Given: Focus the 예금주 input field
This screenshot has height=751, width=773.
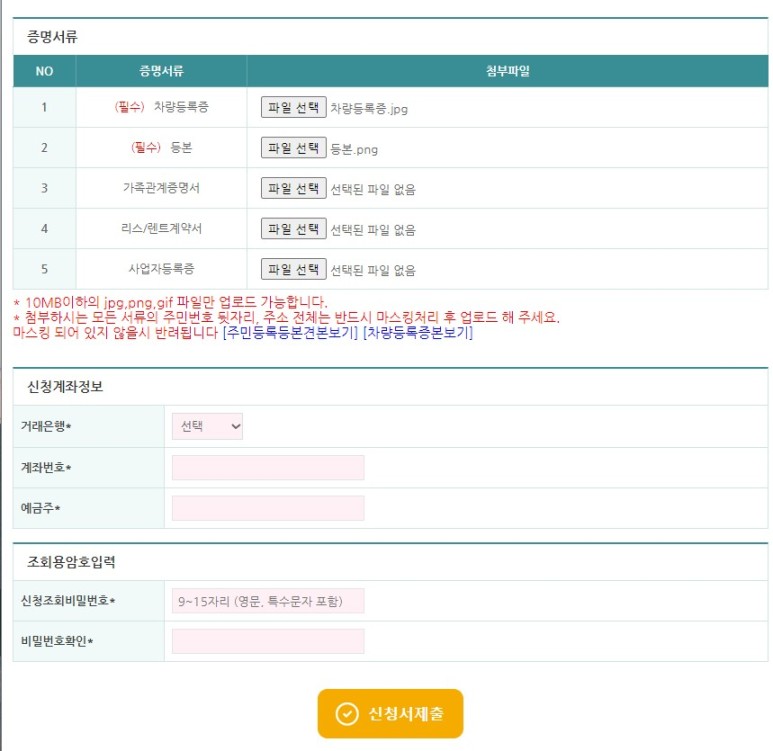Looking at the screenshot, I should pos(268,508).
